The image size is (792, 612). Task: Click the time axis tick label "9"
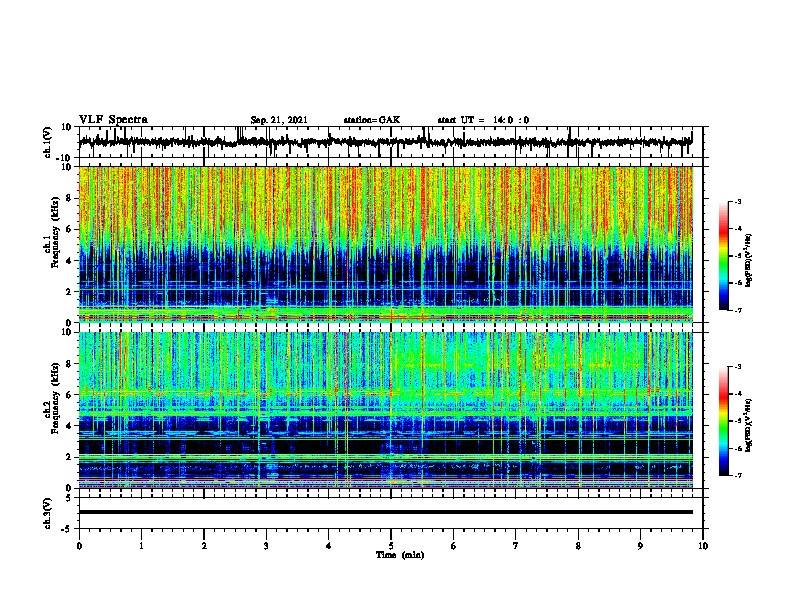[640, 546]
